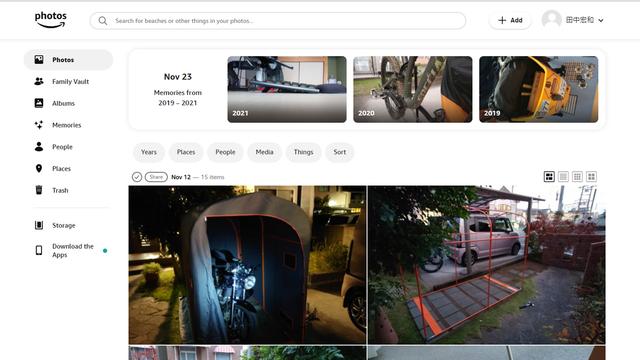The width and height of the screenshot is (640, 360).
Task: Open the Sort dropdown
Action: point(340,152)
